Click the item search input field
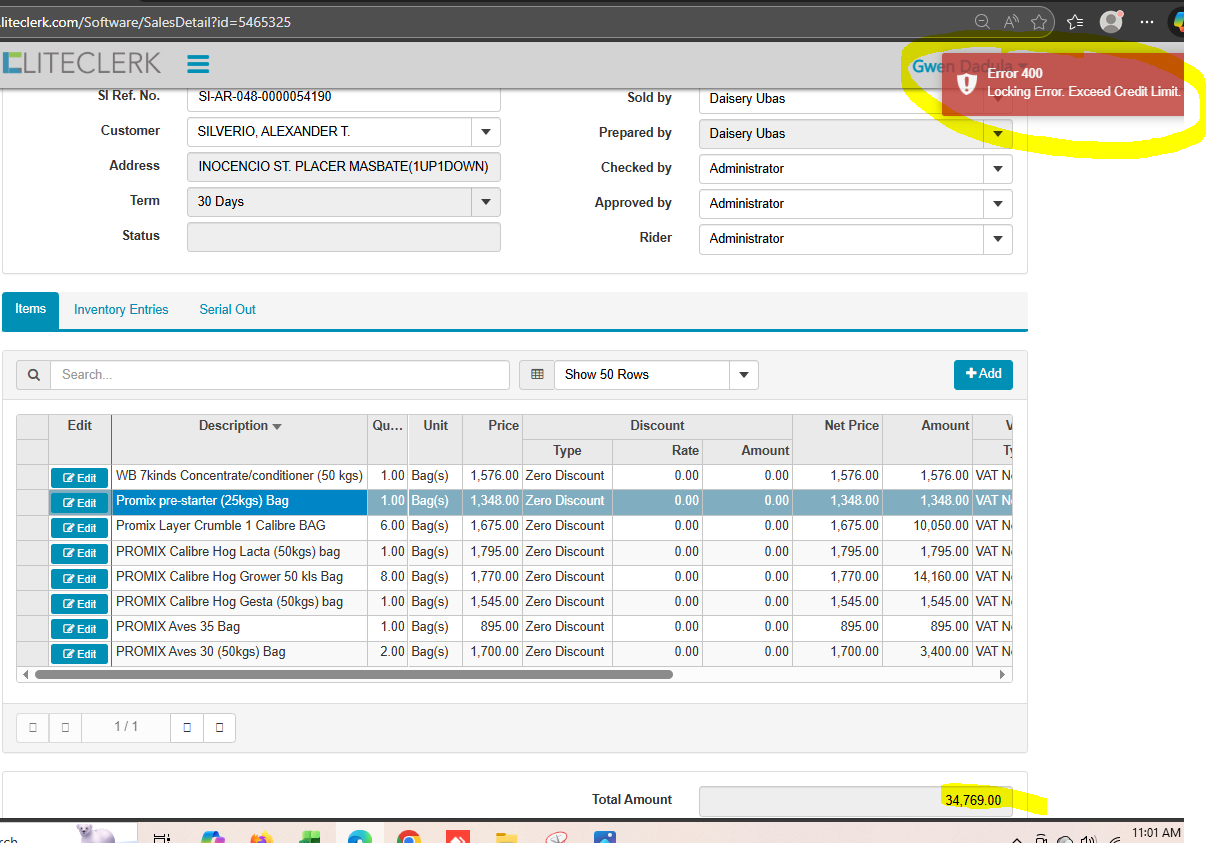The image size is (1206, 843). click(x=280, y=375)
